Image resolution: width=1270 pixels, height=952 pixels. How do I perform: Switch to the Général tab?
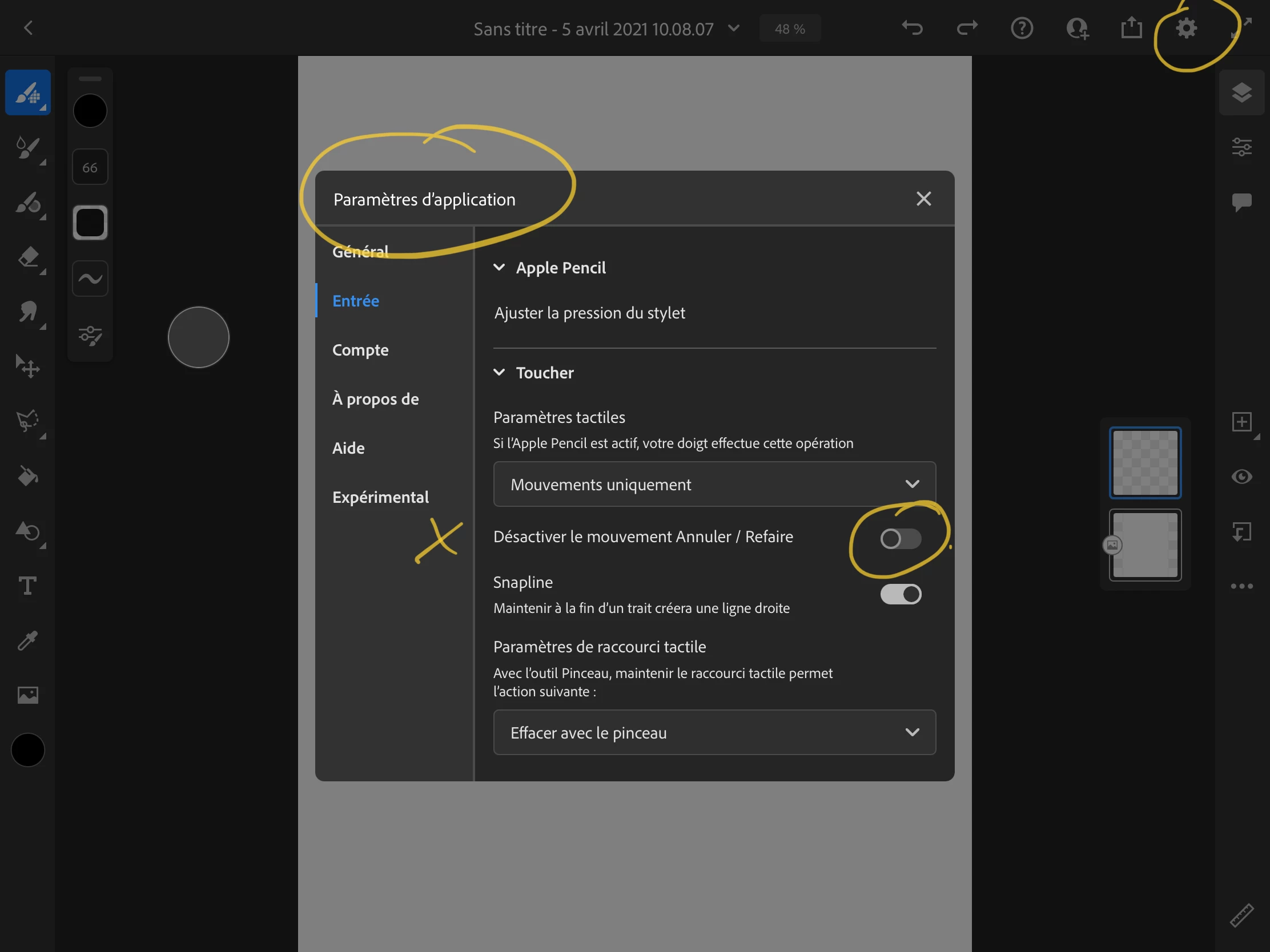[x=360, y=251]
